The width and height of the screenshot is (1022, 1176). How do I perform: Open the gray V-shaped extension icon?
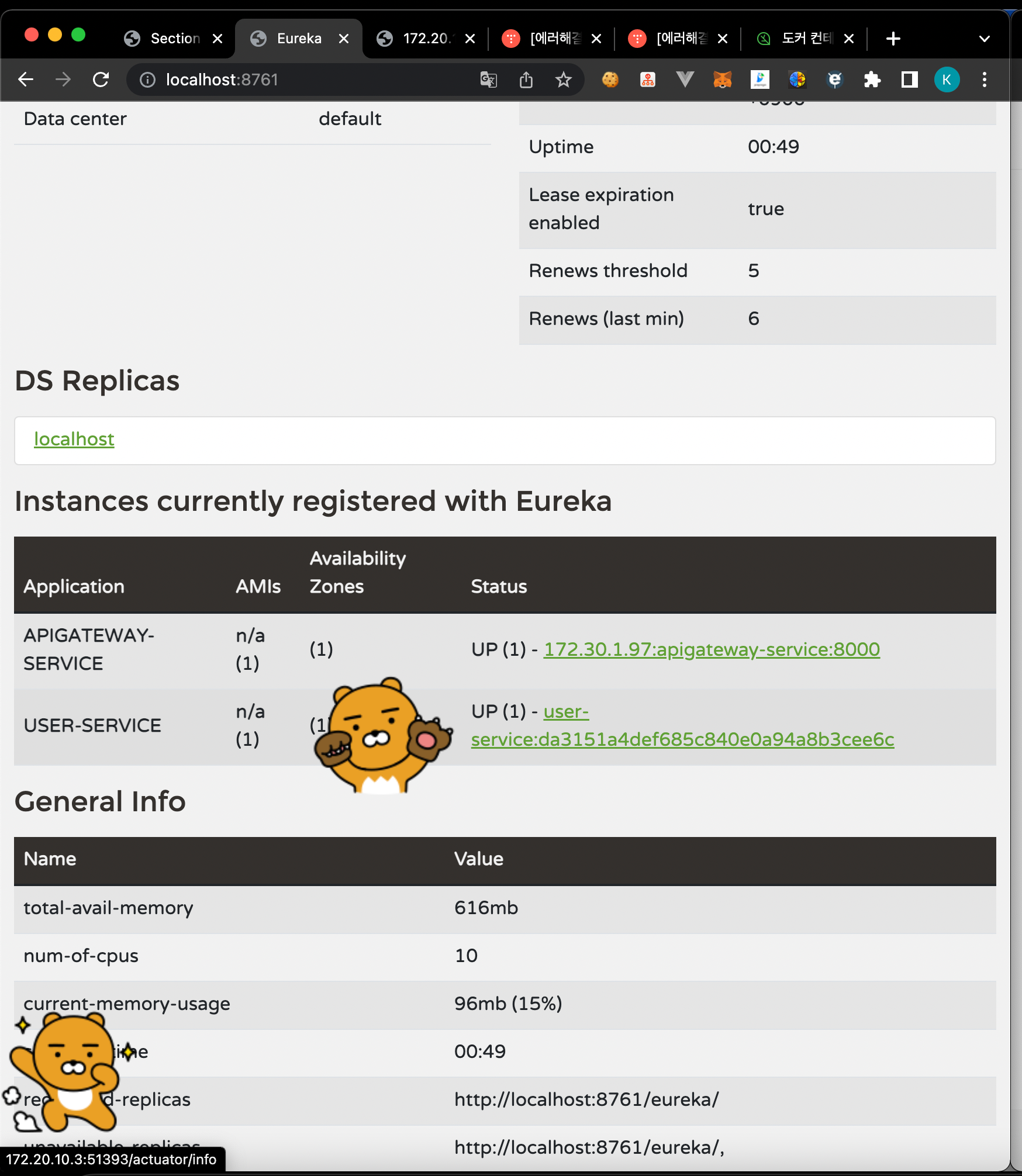685,79
